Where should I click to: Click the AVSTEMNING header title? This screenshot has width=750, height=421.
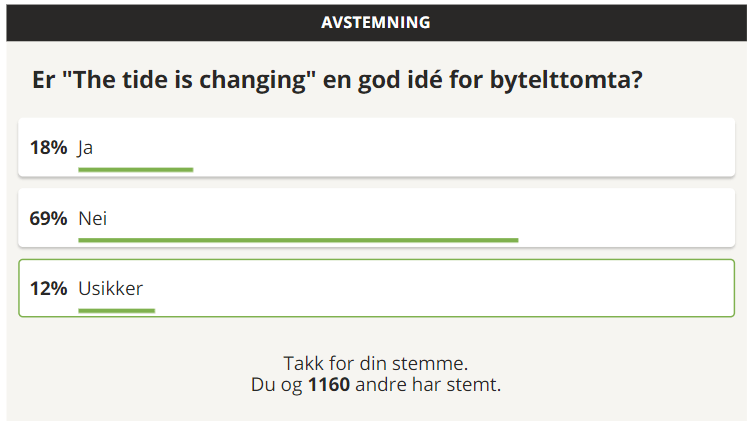(x=376, y=22)
